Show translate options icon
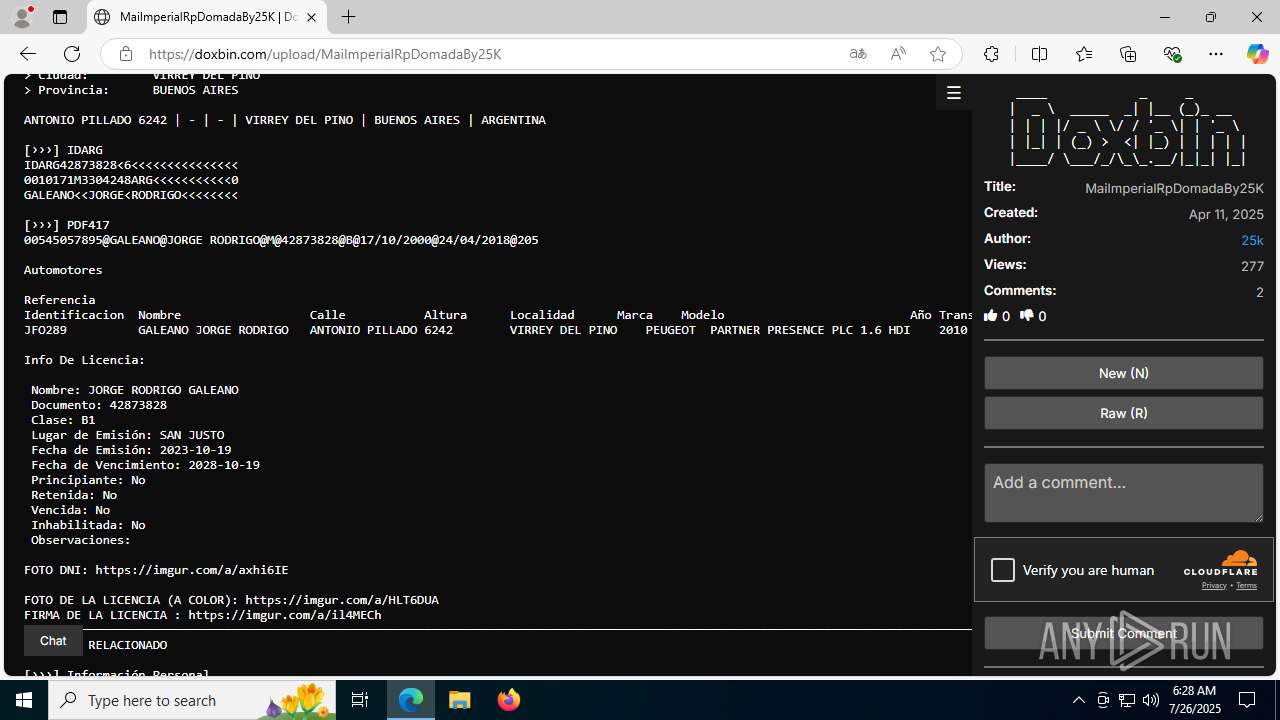This screenshot has width=1280, height=720. point(858,54)
